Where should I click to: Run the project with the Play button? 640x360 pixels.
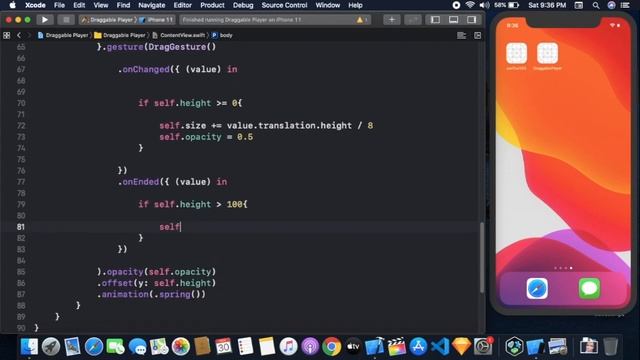(45, 20)
